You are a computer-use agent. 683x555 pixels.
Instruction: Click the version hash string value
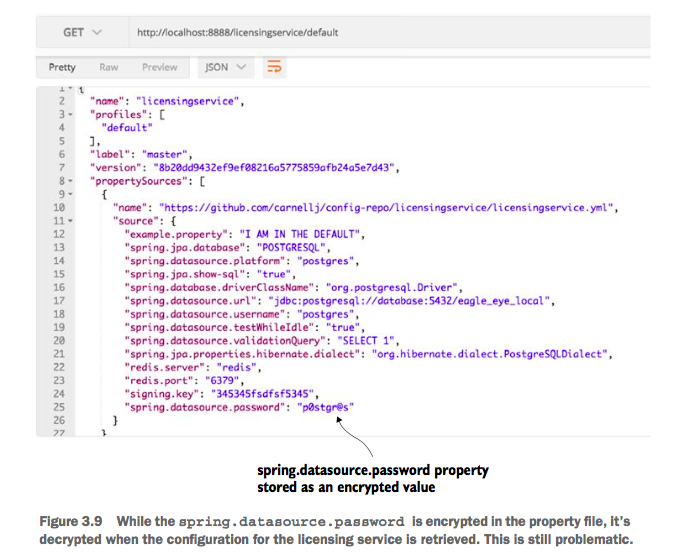point(274,168)
